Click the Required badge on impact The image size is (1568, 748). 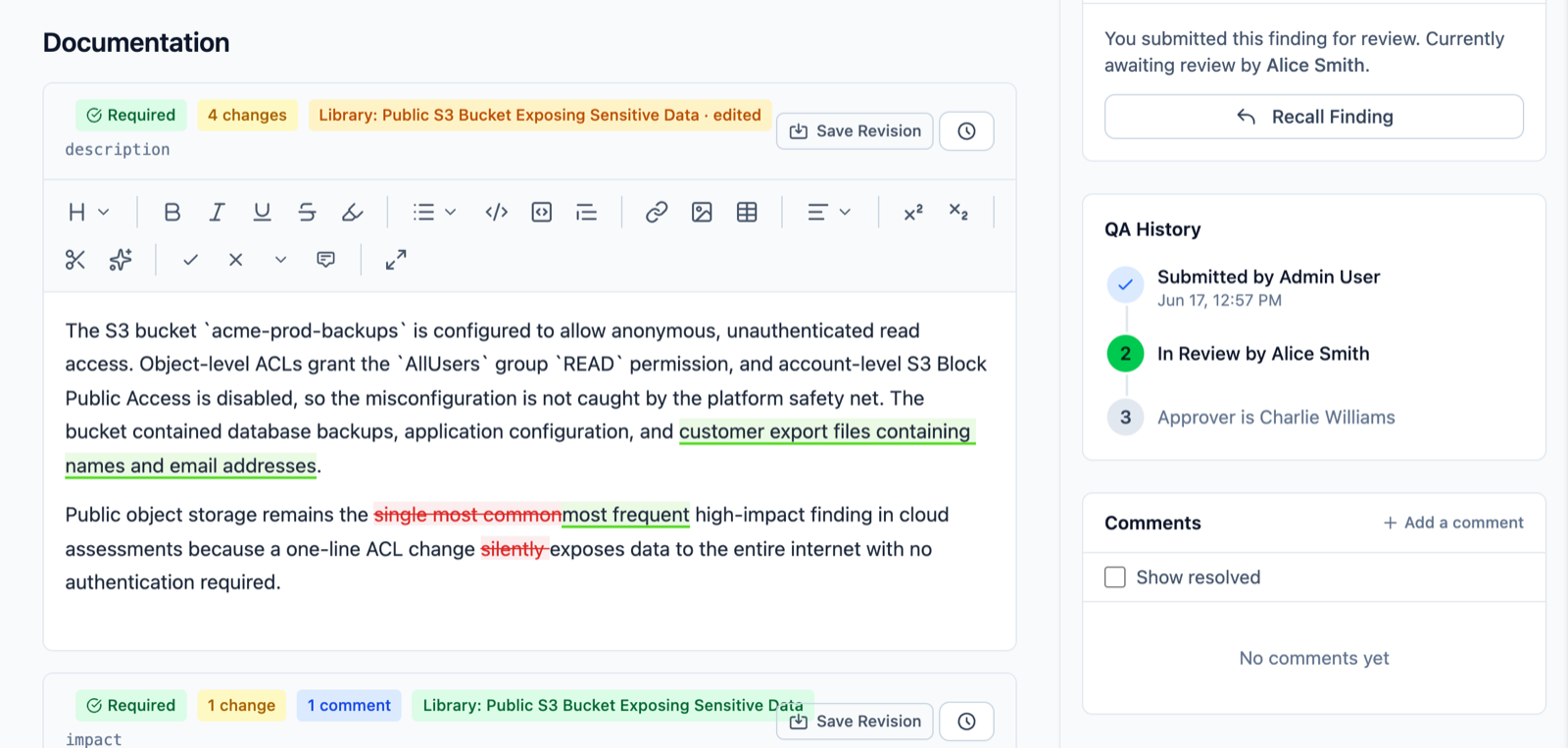tap(131, 705)
